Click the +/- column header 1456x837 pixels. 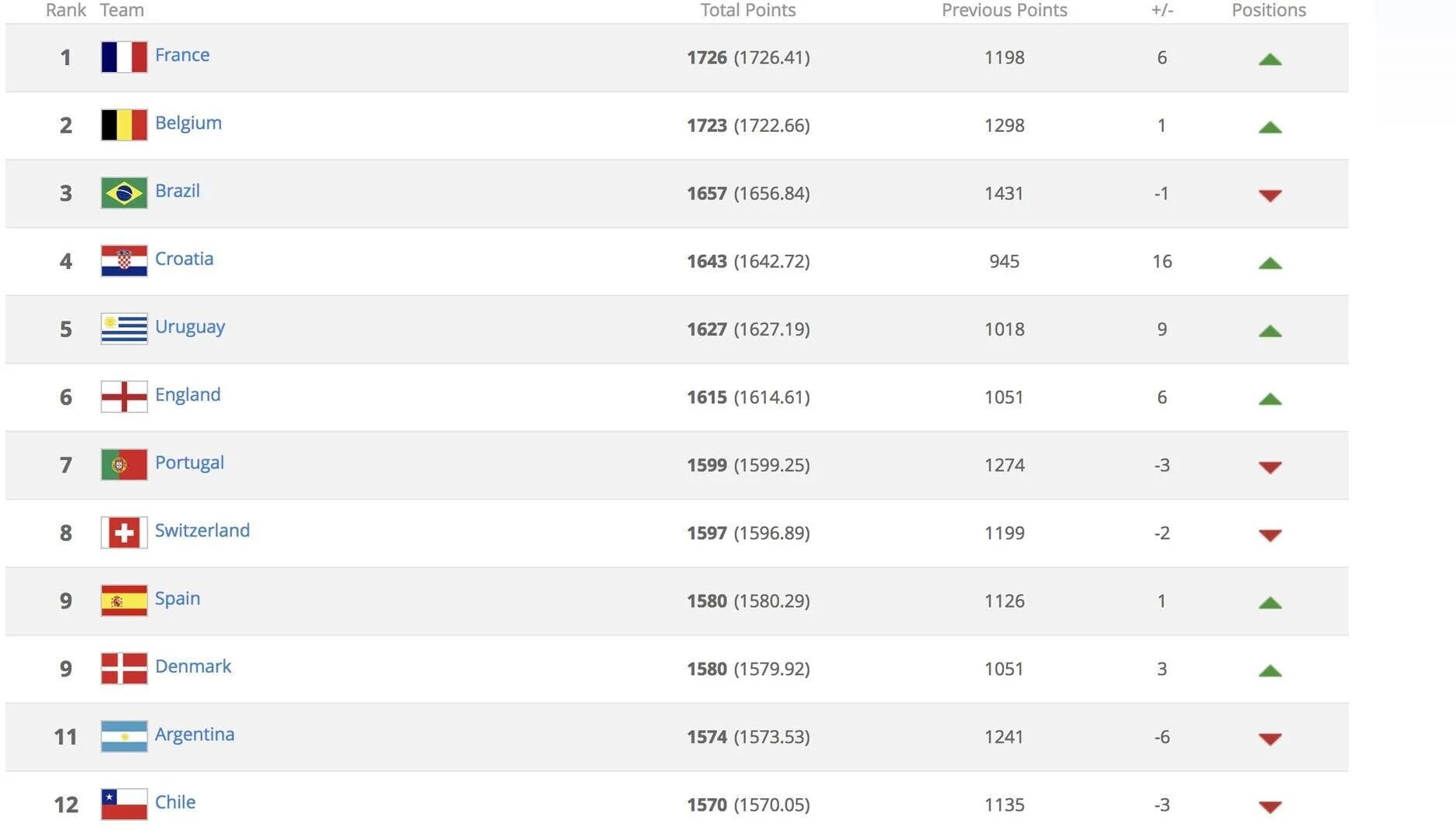pos(1162,10)
